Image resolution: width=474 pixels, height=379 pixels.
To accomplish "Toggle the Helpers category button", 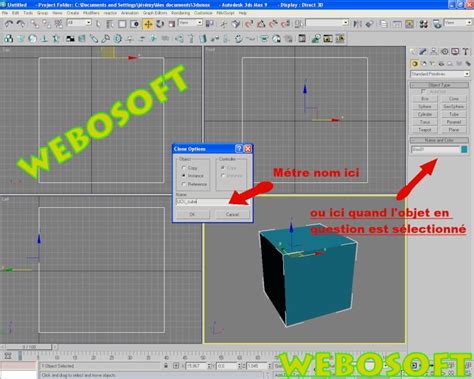I will point(450,63).
